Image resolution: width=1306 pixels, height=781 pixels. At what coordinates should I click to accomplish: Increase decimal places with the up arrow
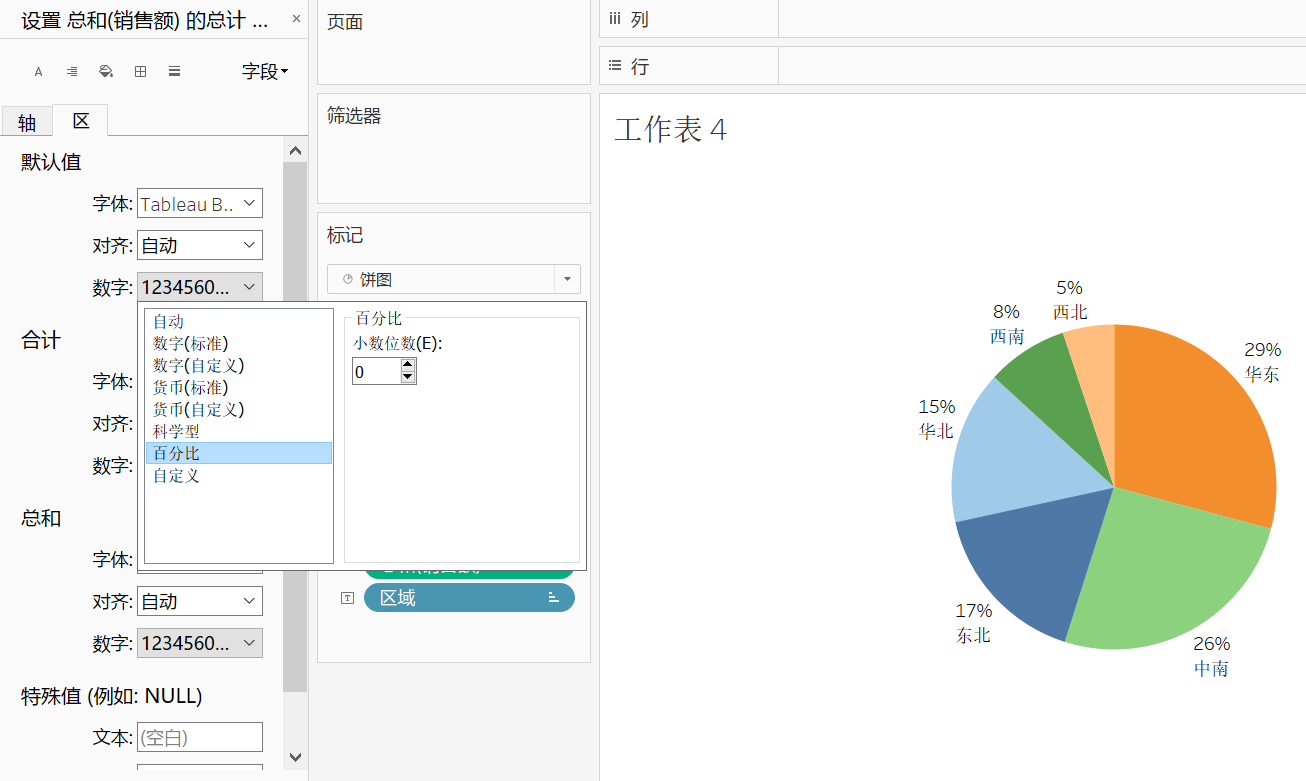pos(407,366)
